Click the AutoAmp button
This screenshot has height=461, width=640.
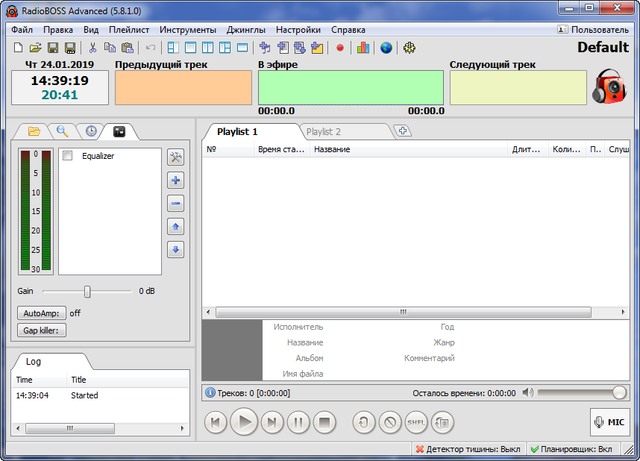coord(40,313)
